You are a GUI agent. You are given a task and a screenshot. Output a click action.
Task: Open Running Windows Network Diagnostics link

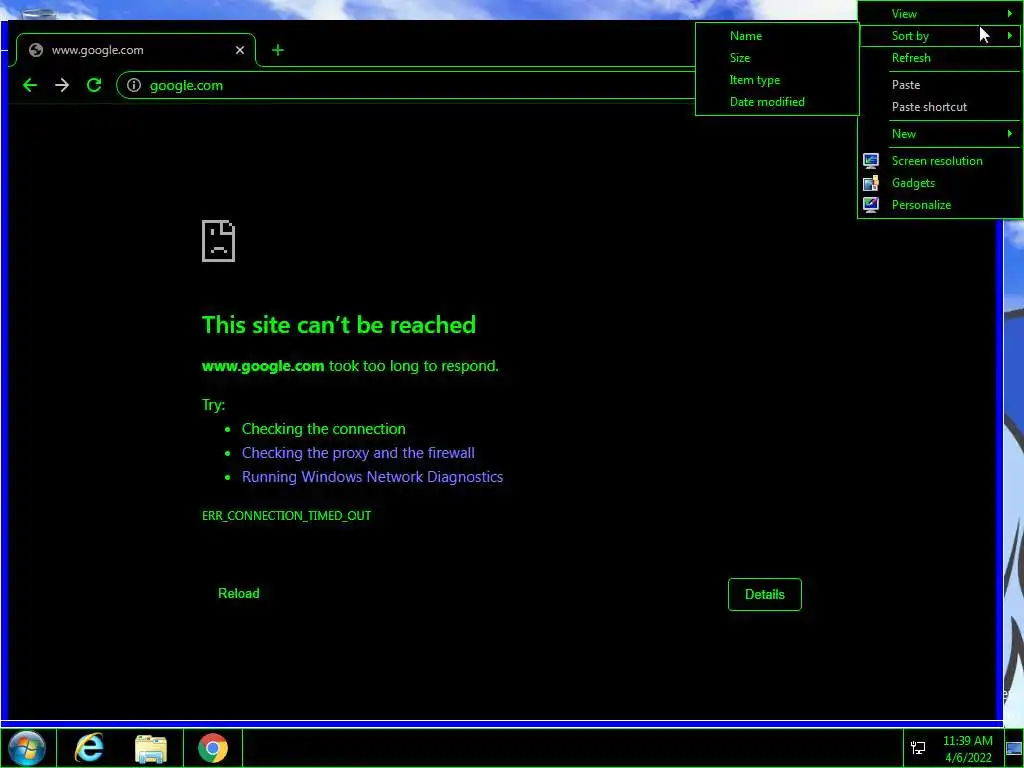[372, 477]
